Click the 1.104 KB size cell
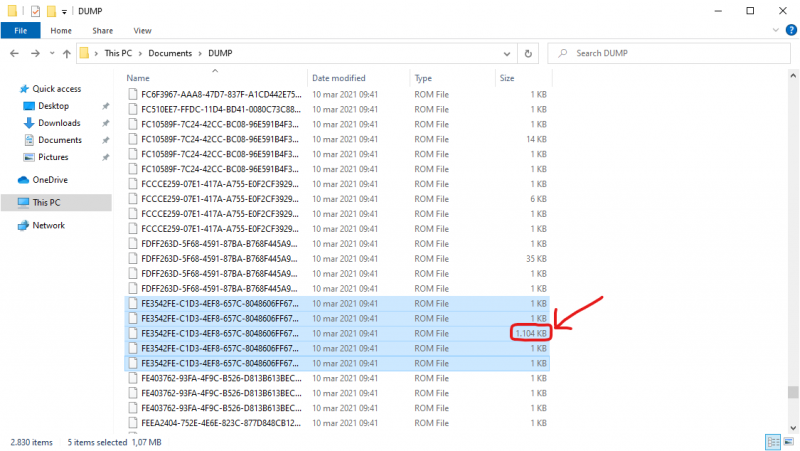This screenshot has height=451, width=800. 531,334
